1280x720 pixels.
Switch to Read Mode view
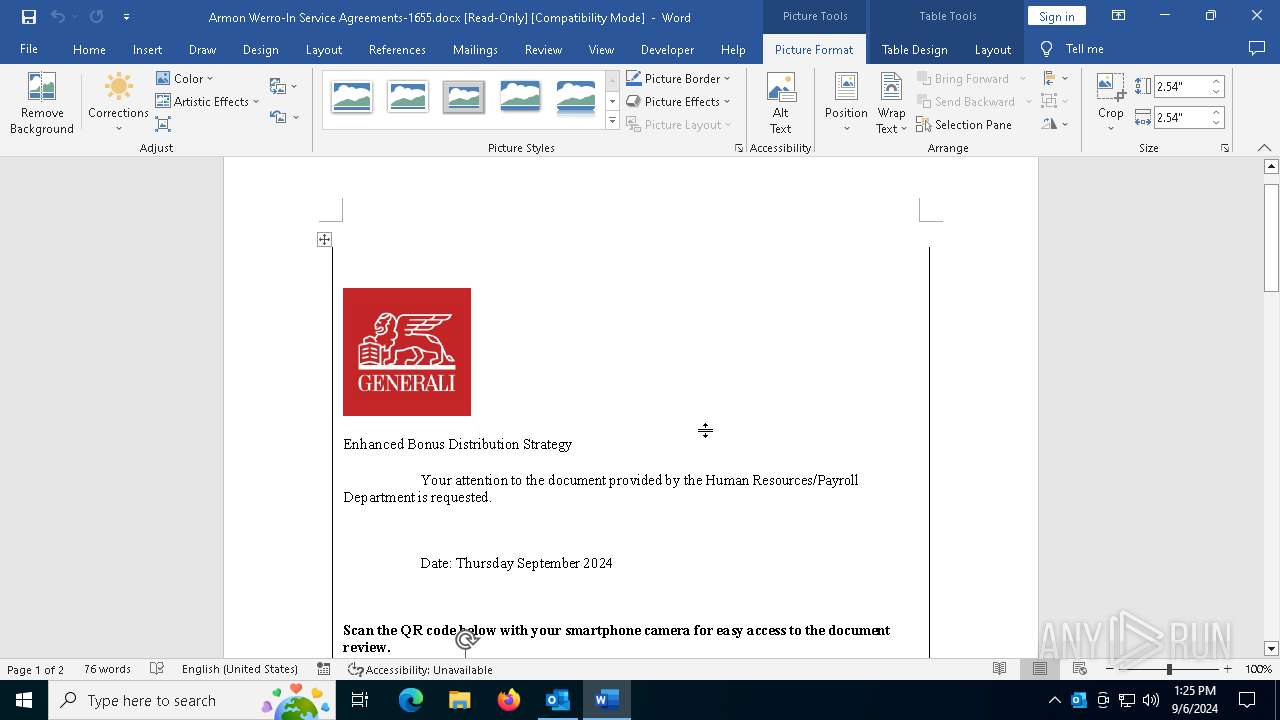click(x=999, y=669)
